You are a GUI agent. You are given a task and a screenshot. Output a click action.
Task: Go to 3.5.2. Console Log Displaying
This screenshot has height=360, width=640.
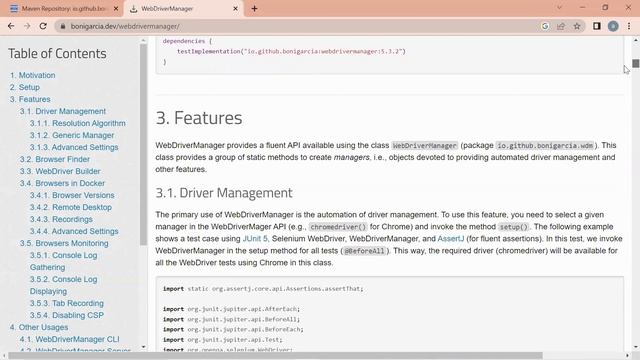click(x=63, y=285)
